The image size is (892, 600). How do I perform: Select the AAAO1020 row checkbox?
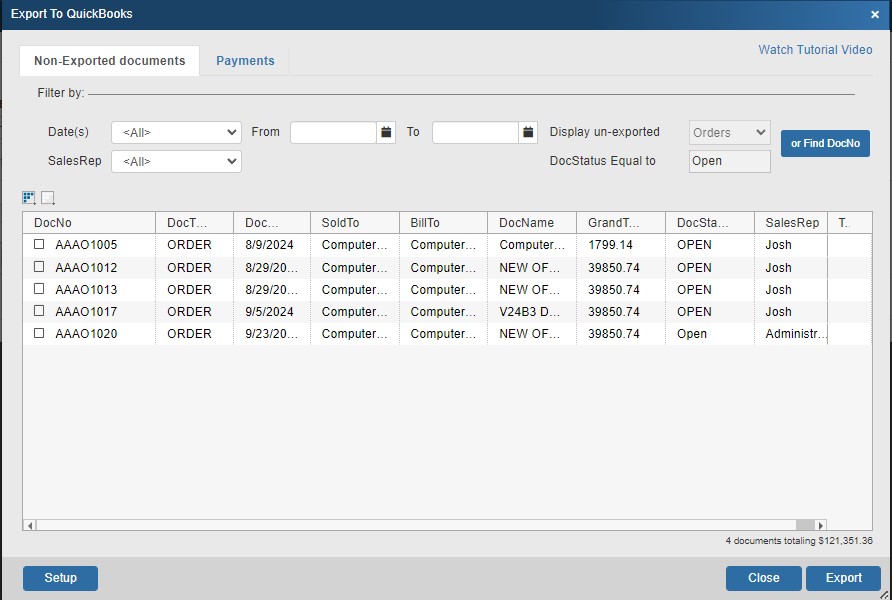[x=39, y=334]
